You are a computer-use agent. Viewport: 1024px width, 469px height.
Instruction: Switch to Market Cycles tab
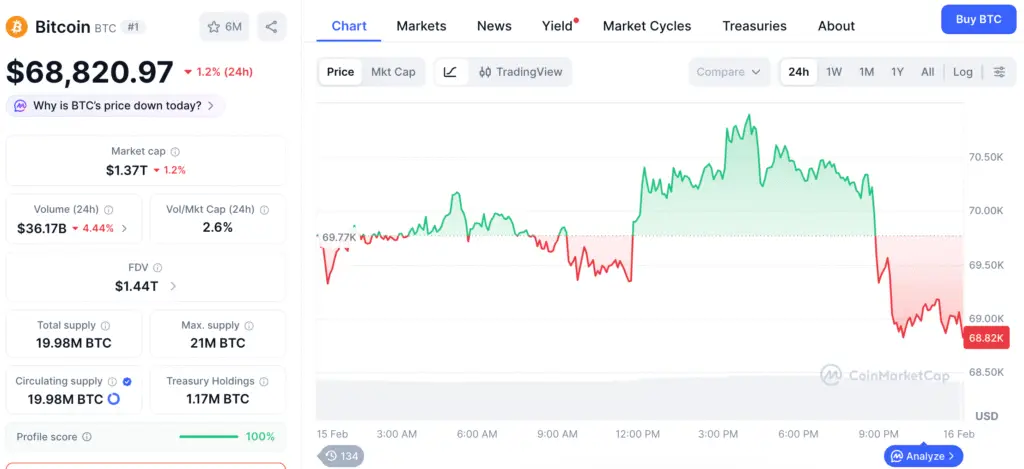646,26
